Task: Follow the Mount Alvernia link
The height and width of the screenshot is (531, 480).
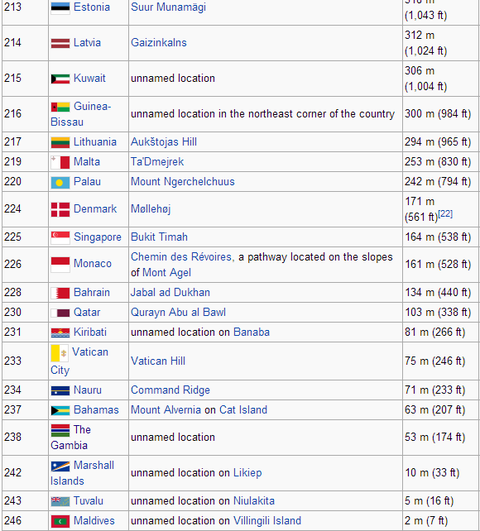Action: [166, 410]
